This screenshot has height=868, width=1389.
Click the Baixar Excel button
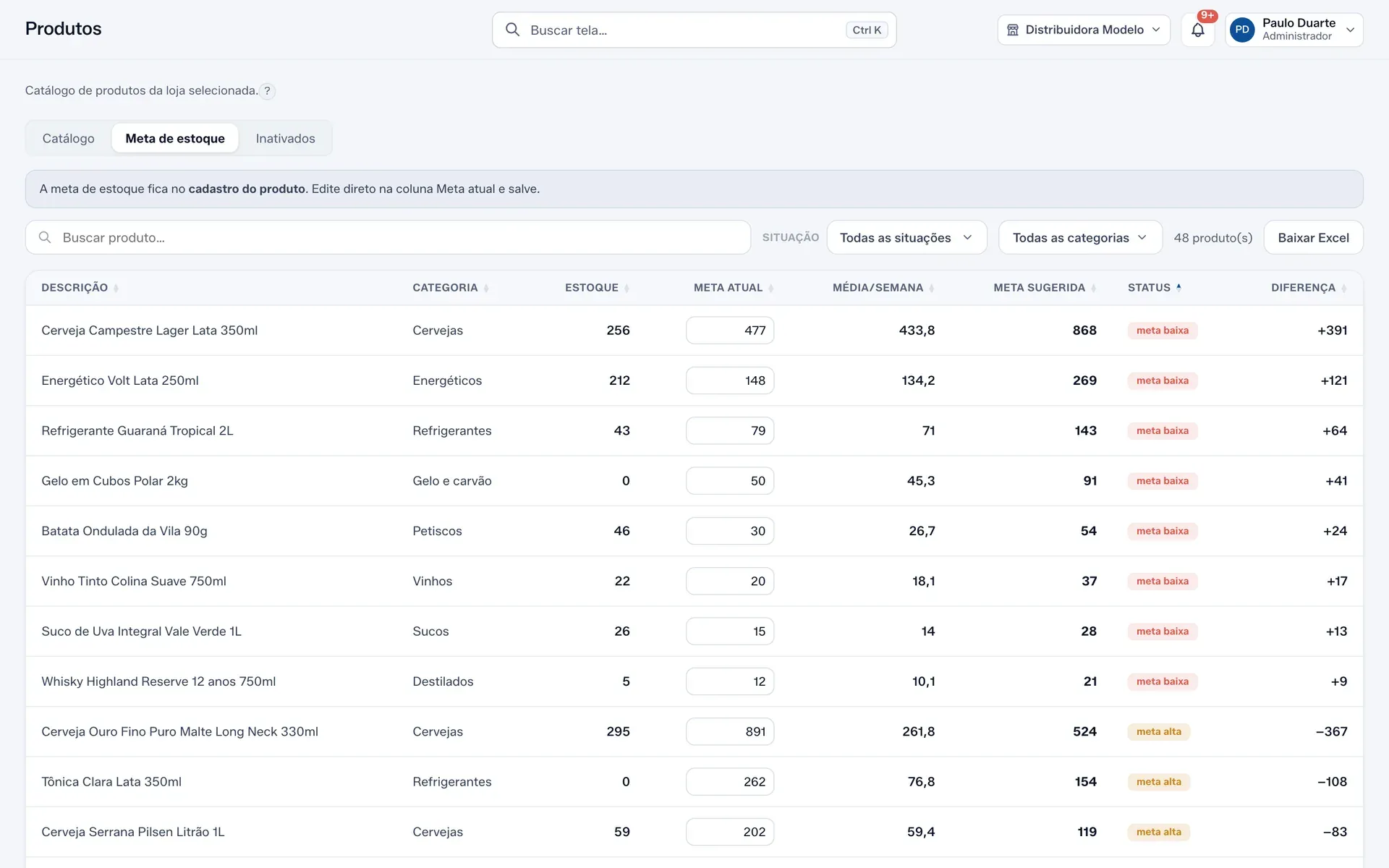point(1313,237)
